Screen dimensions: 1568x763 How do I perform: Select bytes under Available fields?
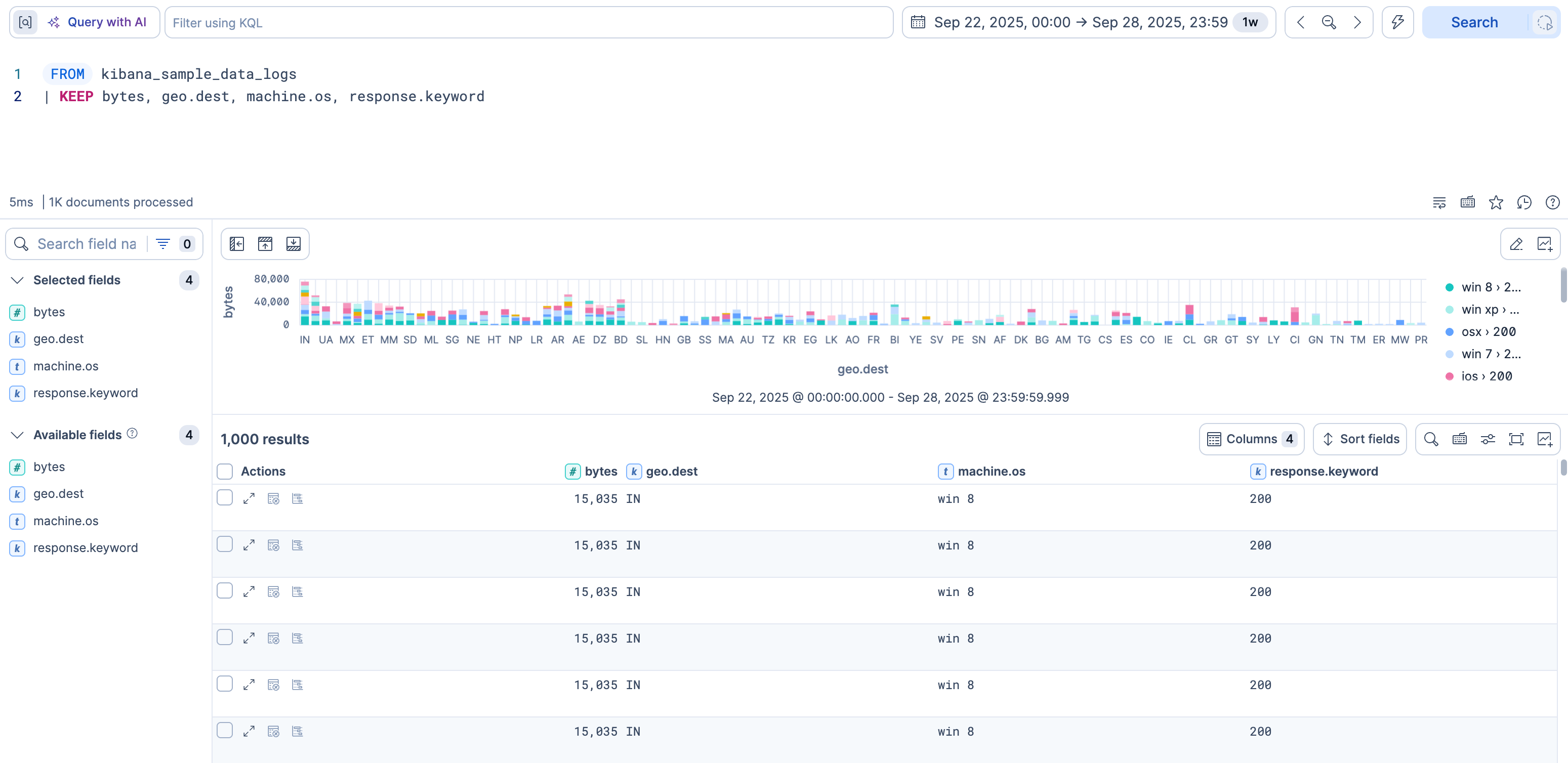(49, 467)
